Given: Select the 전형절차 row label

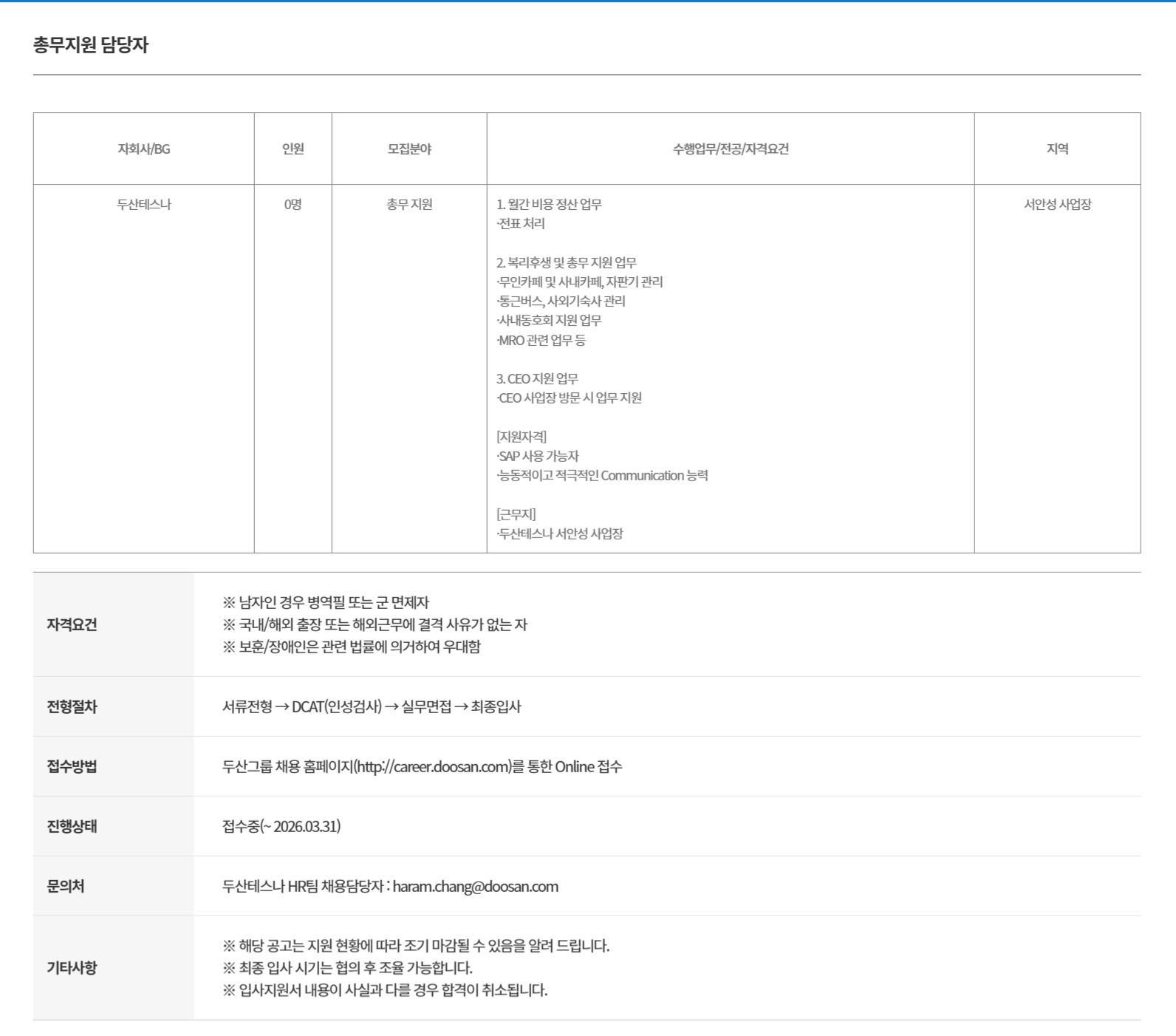Looking at the screenshot, I should click(x=72, y=707).
